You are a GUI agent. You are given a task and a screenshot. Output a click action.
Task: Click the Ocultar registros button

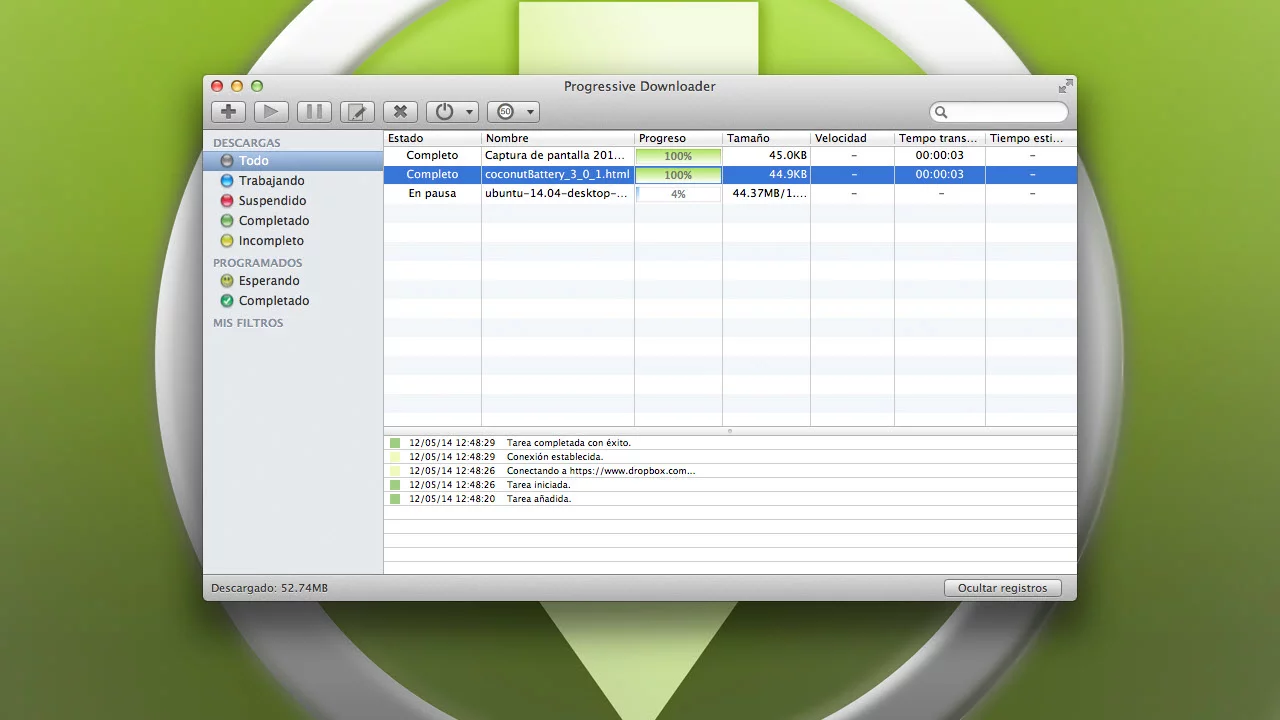coord(1002,588)
